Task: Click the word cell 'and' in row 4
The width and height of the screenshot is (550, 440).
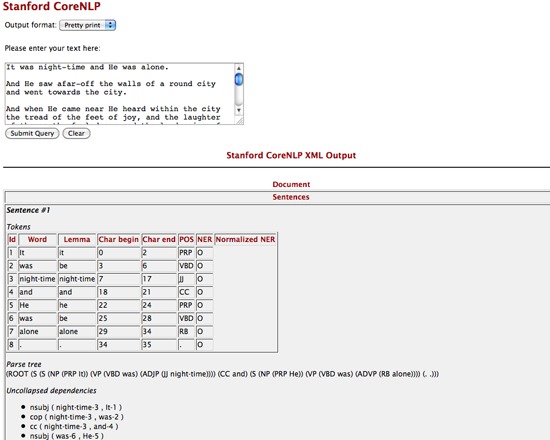Action: pyautogui.click(x=37, y=292)
